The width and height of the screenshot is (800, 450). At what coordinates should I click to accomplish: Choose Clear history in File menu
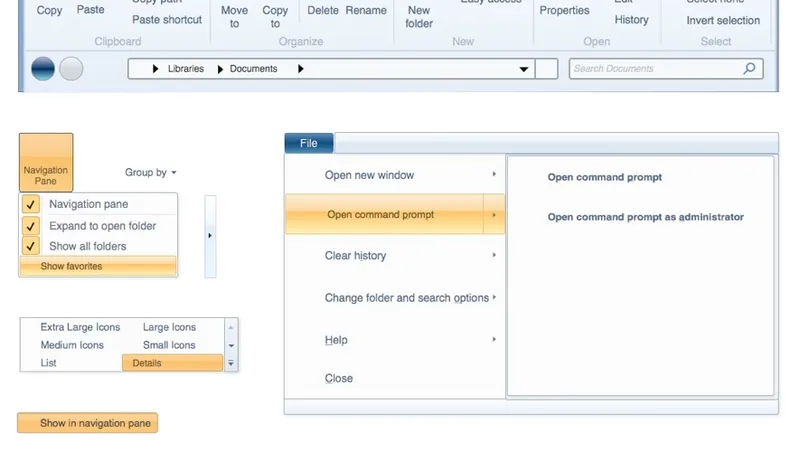point(395,255)
